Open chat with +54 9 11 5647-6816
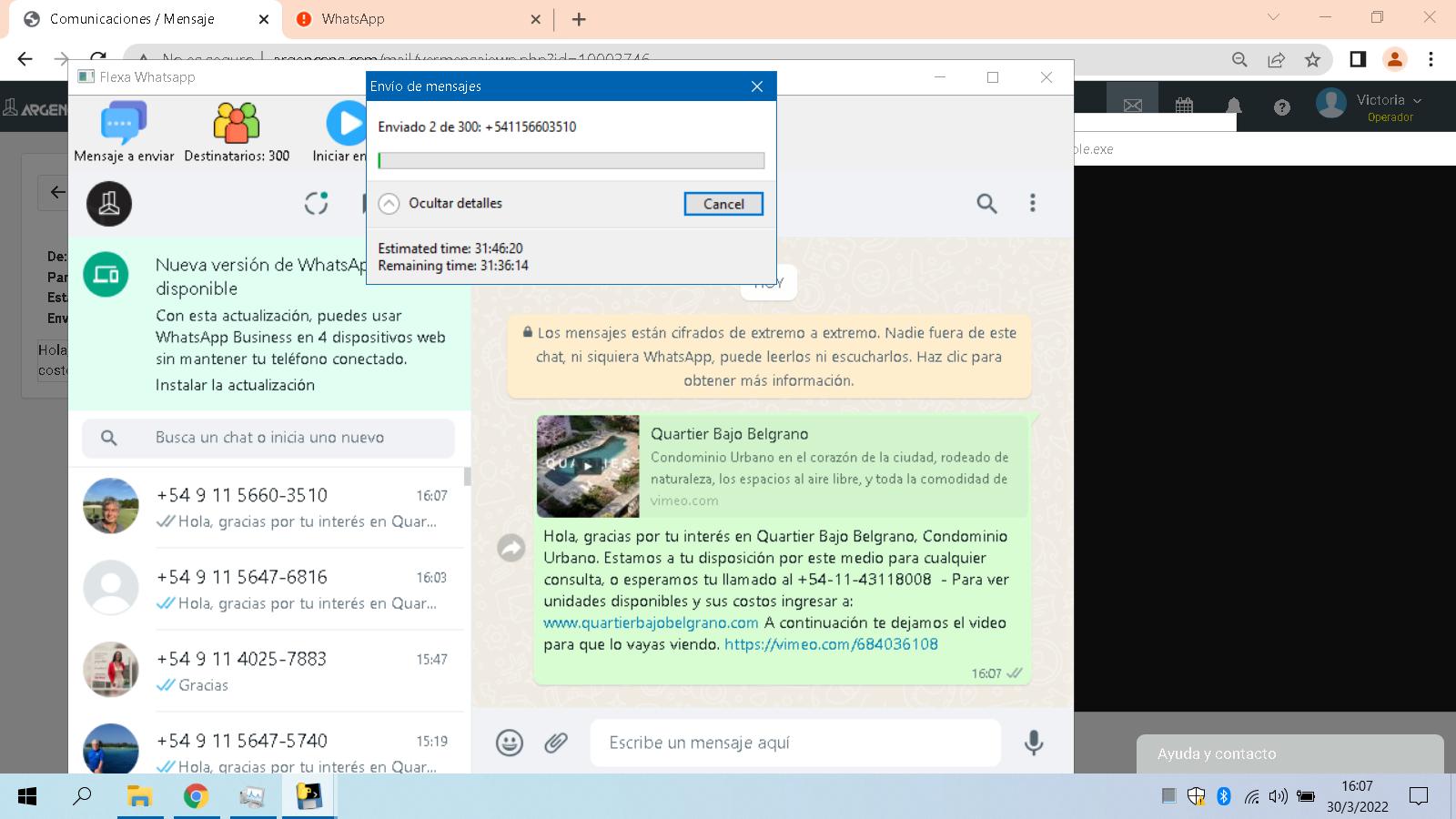The image size is (1456, 819). point(269,589)
